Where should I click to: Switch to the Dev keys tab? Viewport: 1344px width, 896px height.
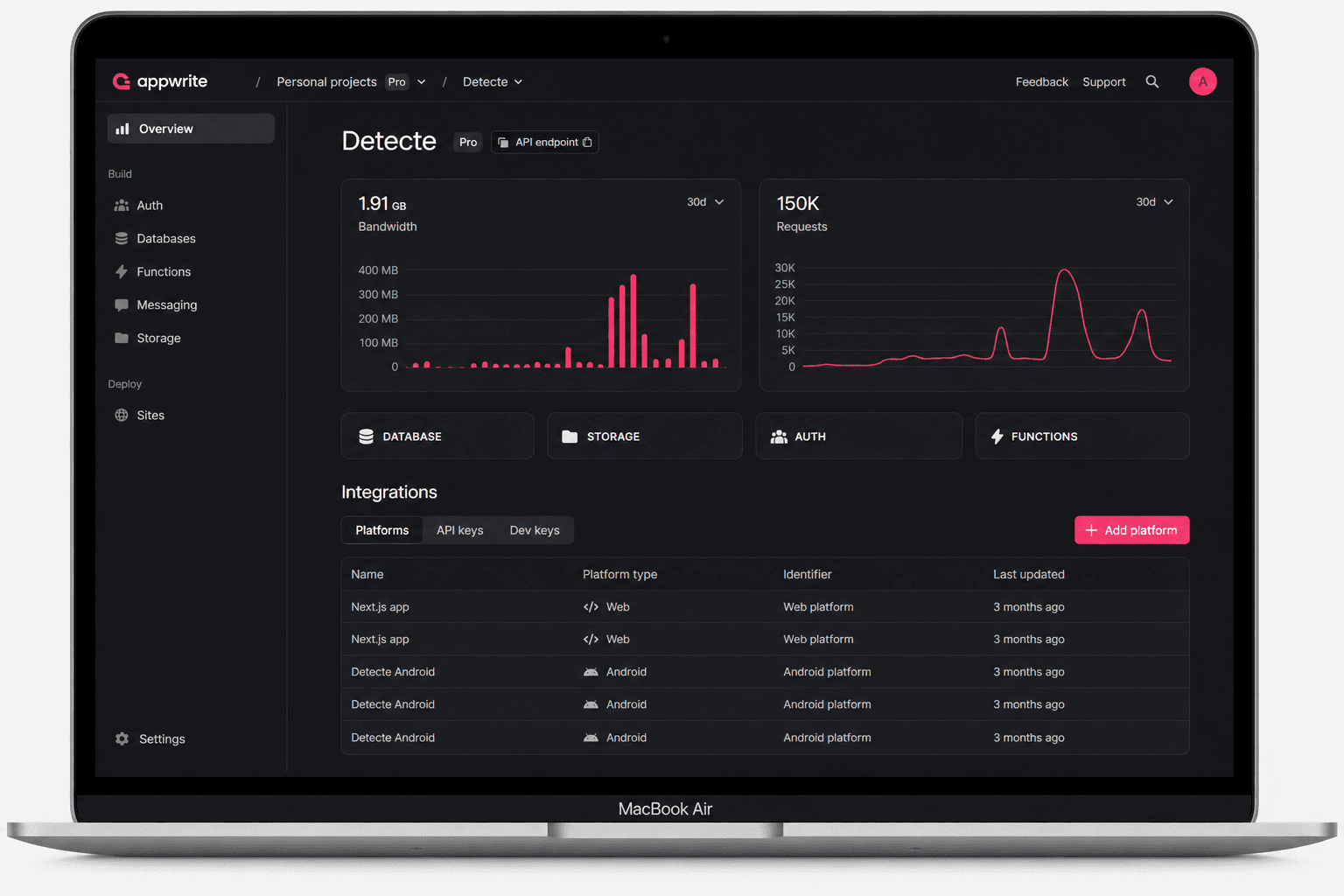coord(535,530)
